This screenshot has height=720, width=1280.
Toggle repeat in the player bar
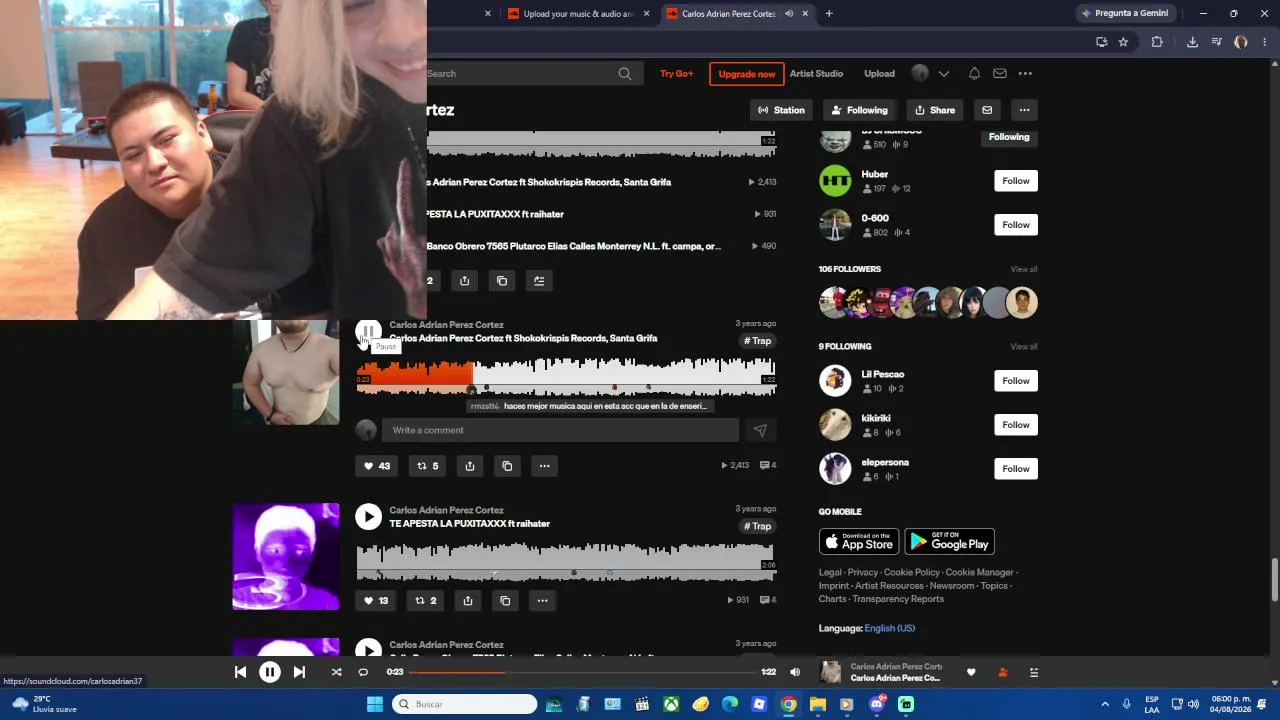point(363,672)
